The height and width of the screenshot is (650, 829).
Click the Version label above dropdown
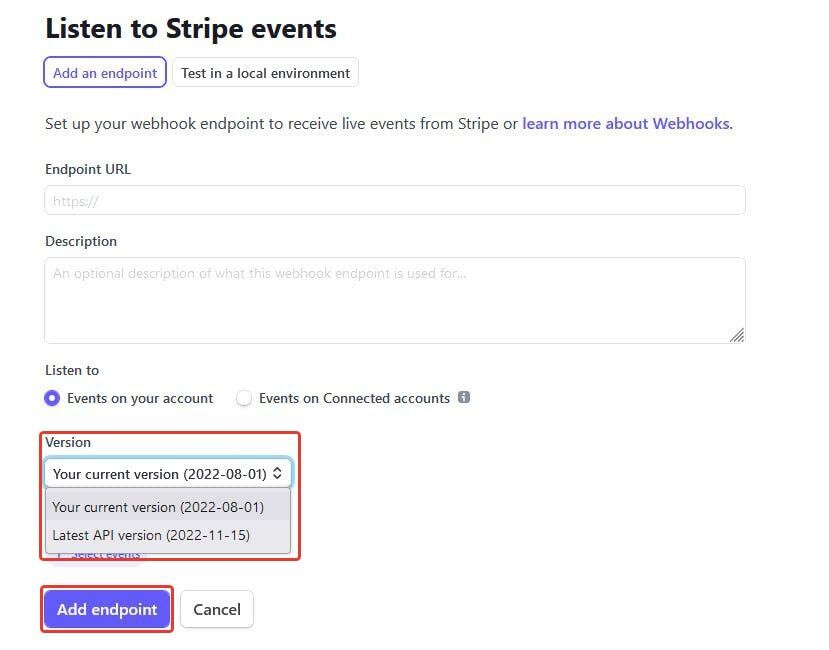[x=68, y=442]
